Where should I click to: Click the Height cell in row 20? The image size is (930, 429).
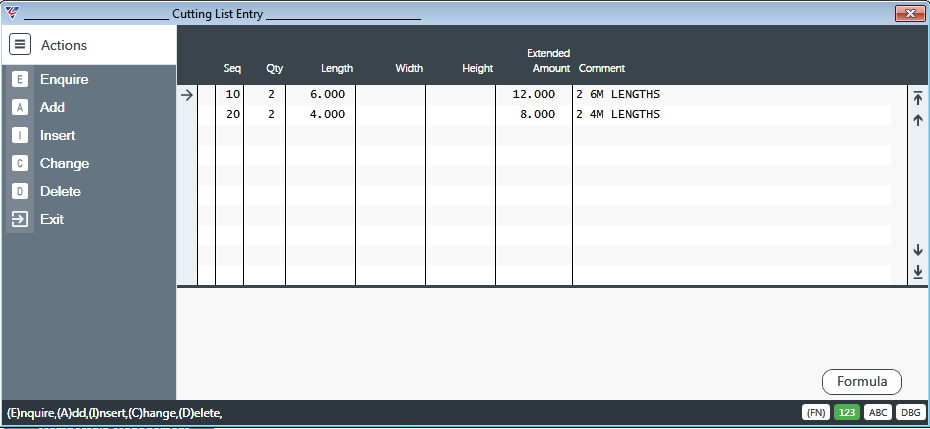pos(460,114)
